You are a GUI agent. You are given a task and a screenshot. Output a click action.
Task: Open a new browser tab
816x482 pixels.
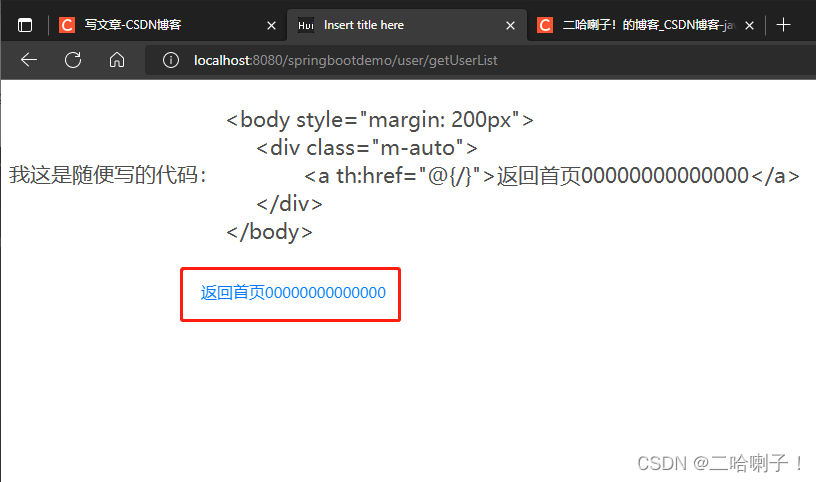783,24
